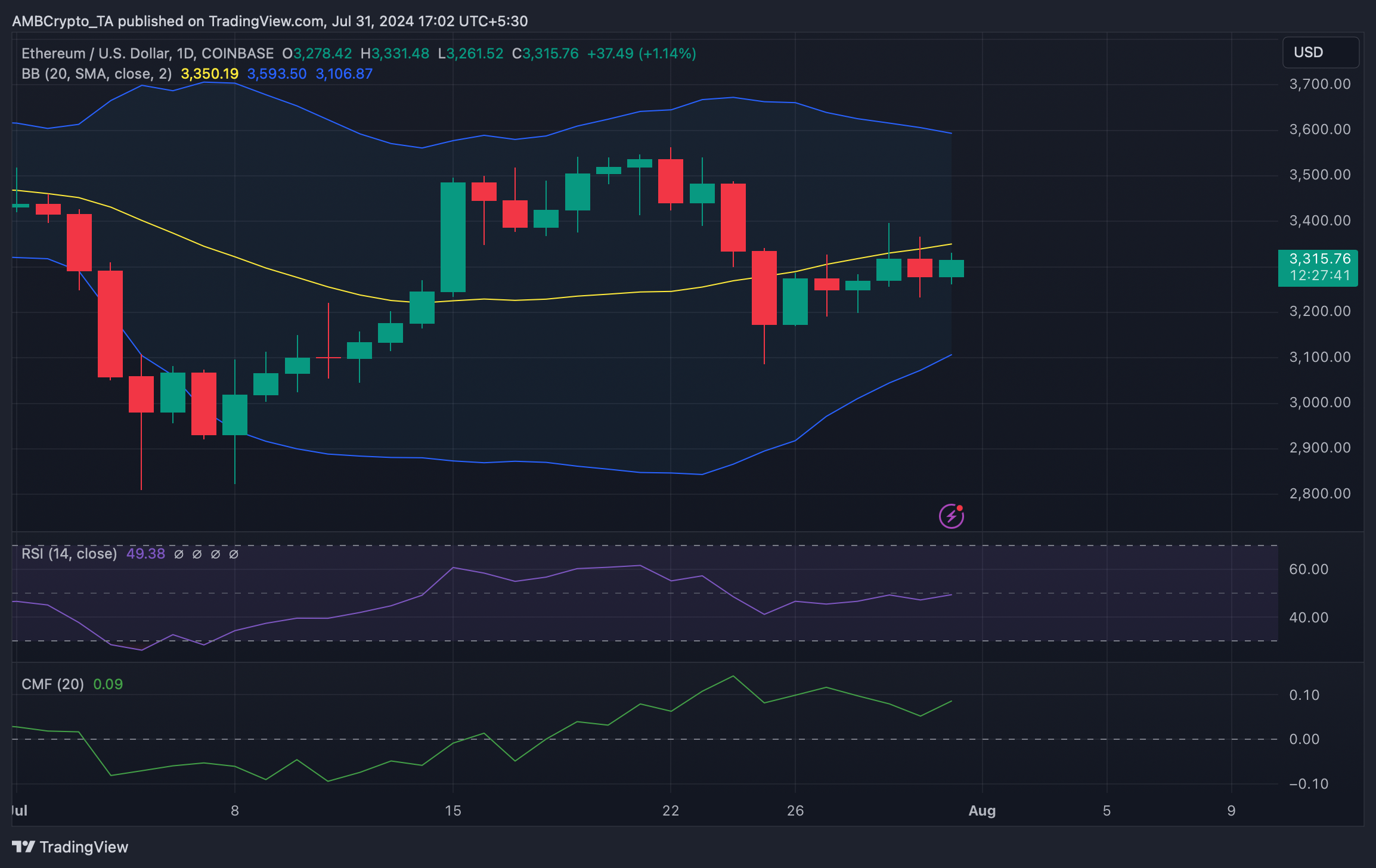Click the blue 3,106.87 lower band value
Viewport: 1376px width, 868px height.
[x=344, y=74]
